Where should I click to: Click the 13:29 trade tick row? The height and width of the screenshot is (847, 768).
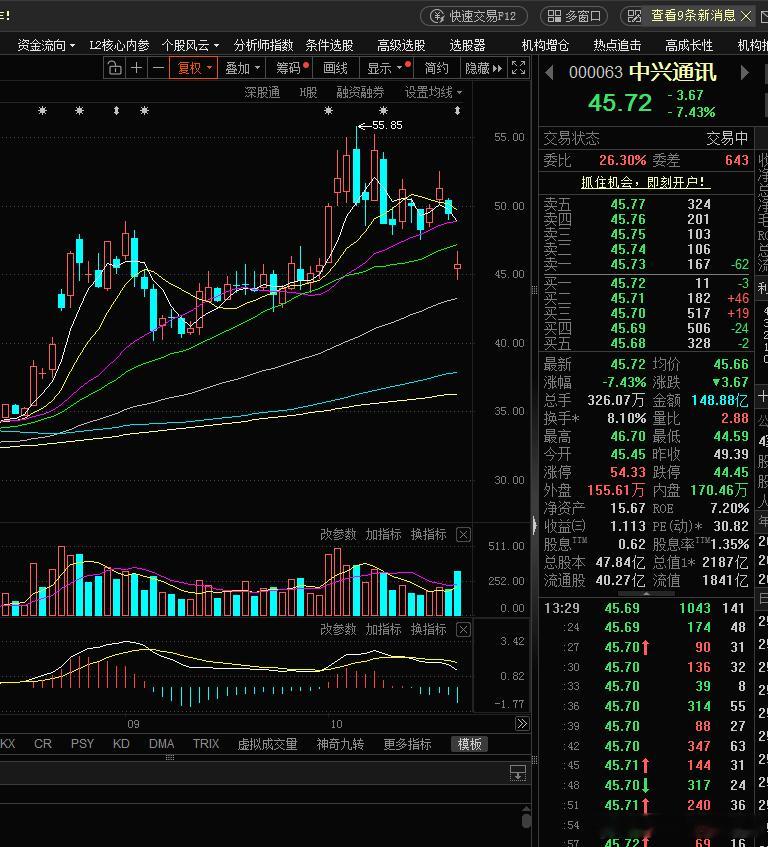(645, 608)
